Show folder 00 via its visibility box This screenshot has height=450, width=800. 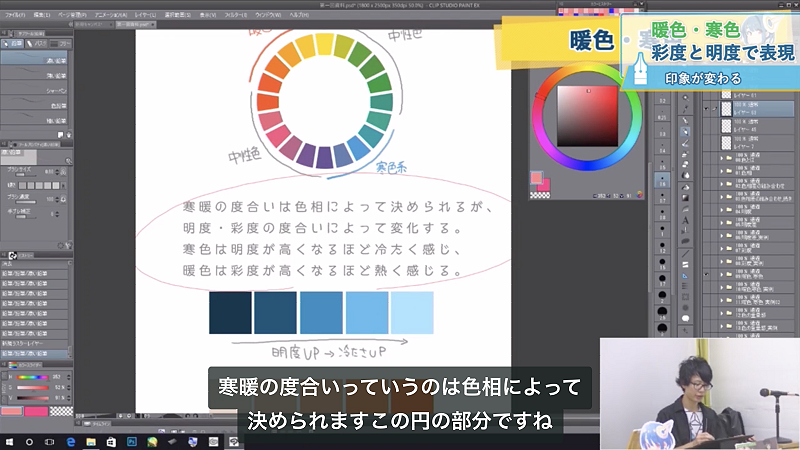pos(706,158)
